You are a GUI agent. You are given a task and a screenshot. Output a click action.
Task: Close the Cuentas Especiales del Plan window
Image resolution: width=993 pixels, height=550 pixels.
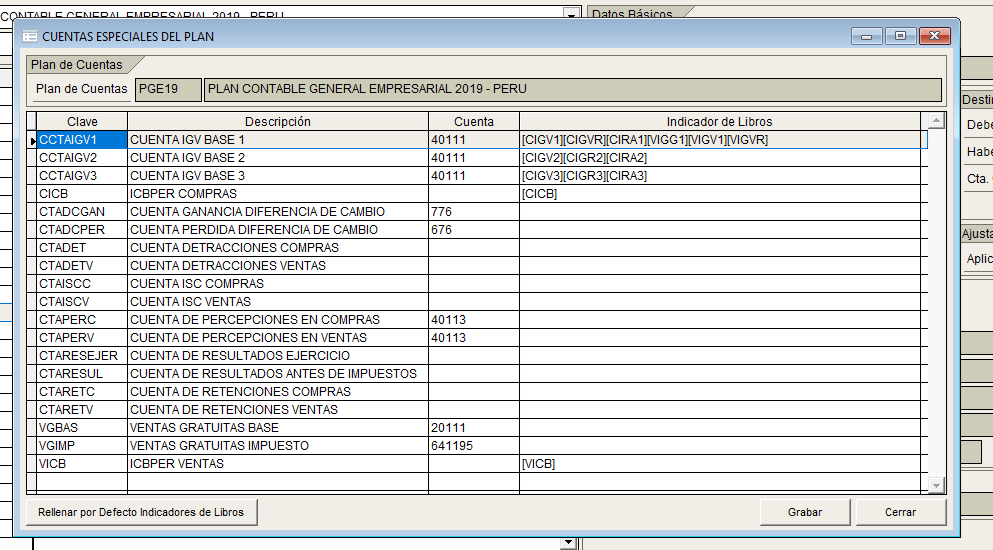pos(935,36)
